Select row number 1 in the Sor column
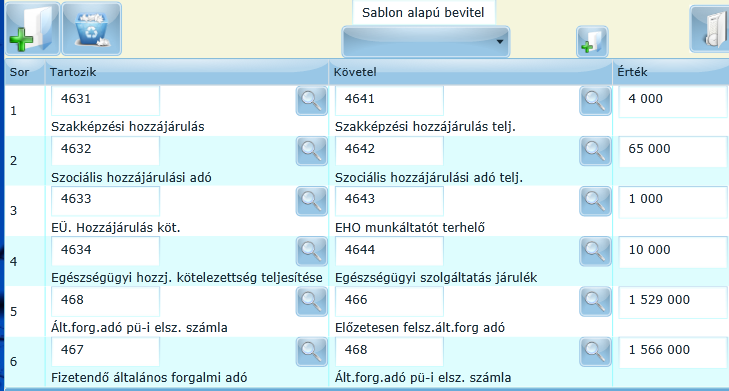Screen dimensions: 729x391 coord(13,111)
